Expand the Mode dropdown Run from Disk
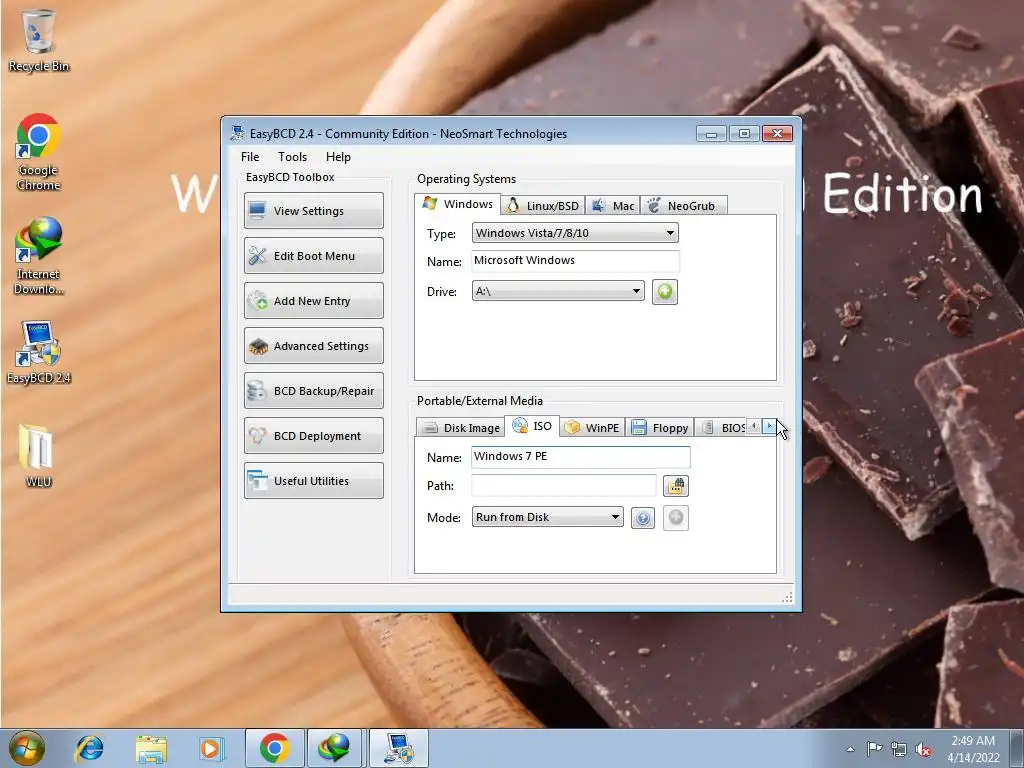This screenshot has width=1024, height=768. 547,517
